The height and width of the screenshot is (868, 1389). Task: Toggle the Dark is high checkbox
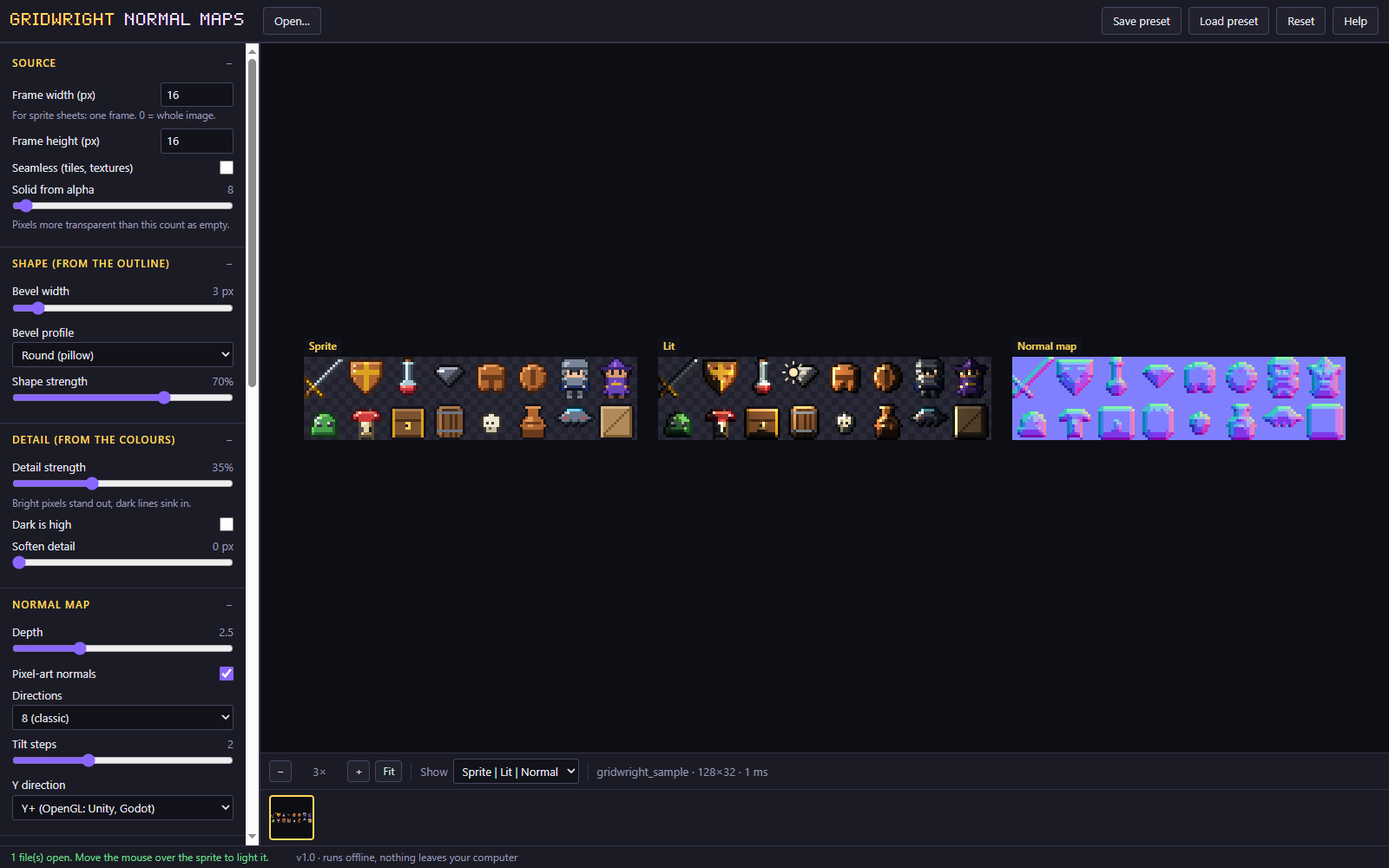click(x=227, y=524)
